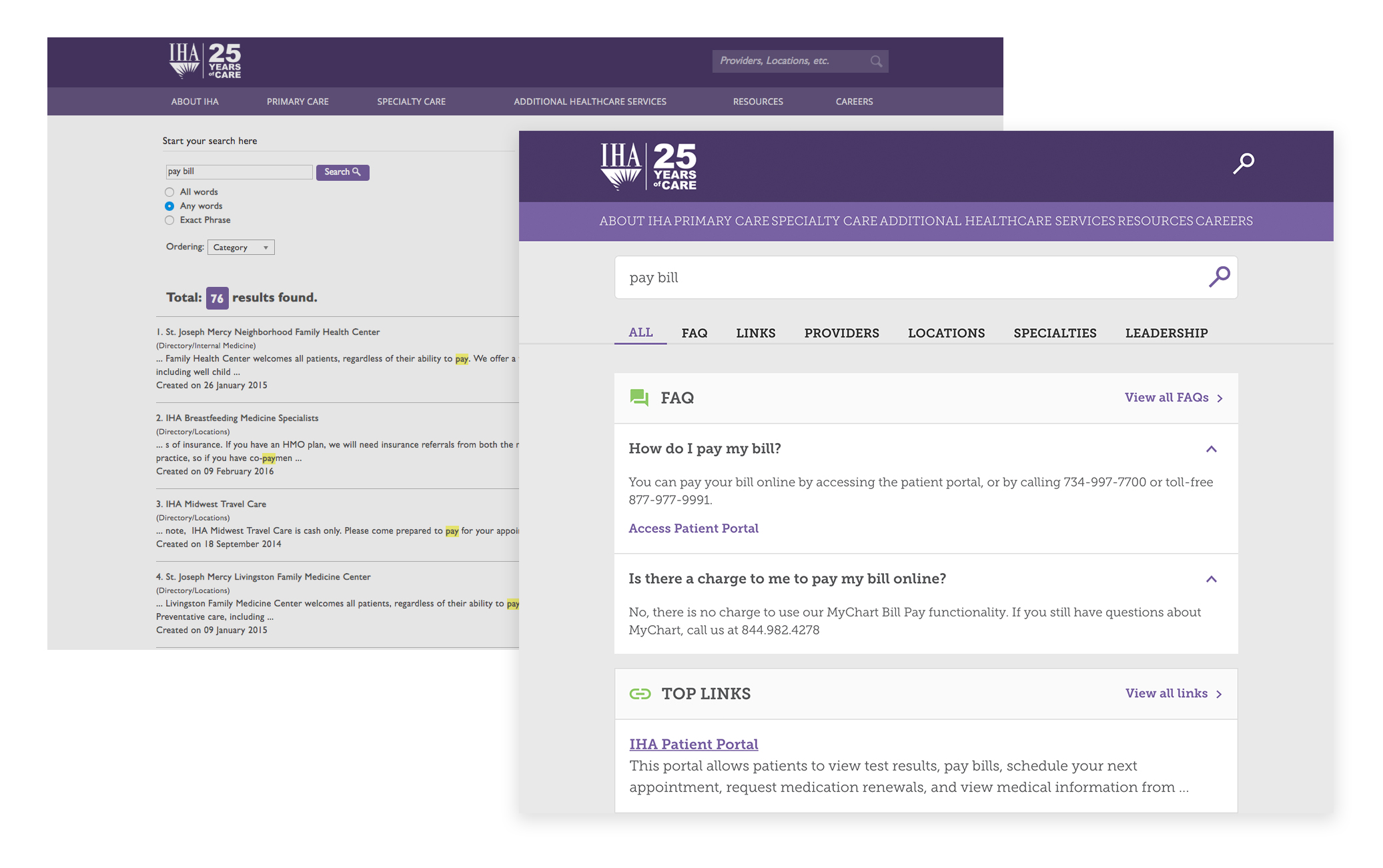Select the All words radio button
Image resolution: width=1383 pixels, height=868 pixels.
click(x=169, y=192)
